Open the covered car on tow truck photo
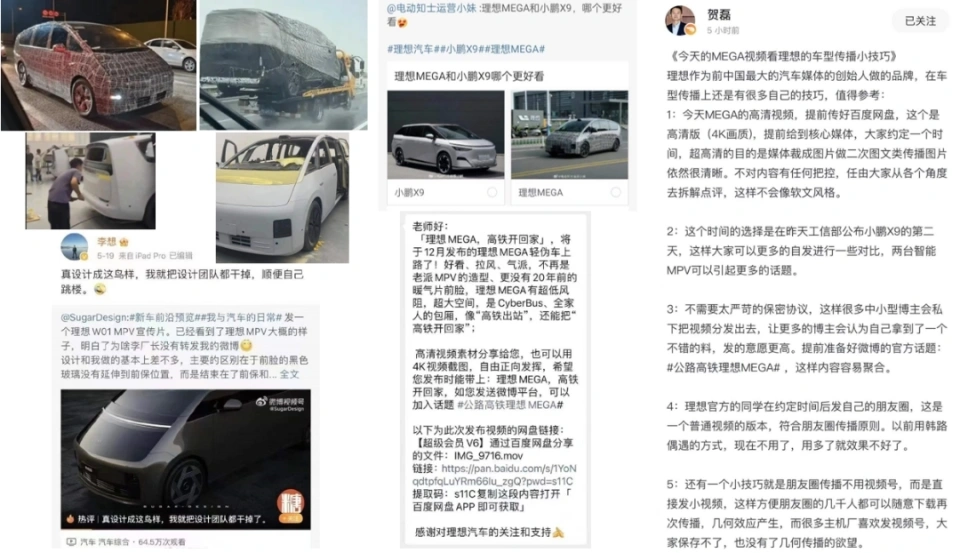The image size is (960, 553). [x=283, y=65]
